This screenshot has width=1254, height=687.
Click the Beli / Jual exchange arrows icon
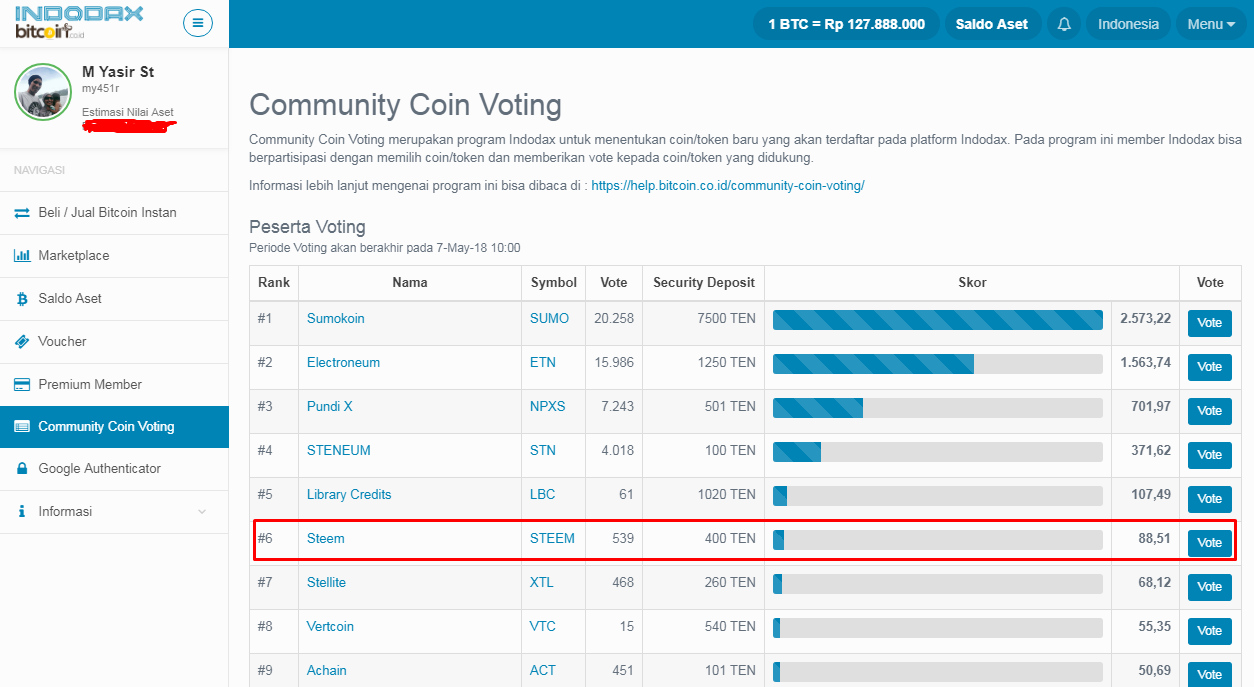tap(22, 213)
